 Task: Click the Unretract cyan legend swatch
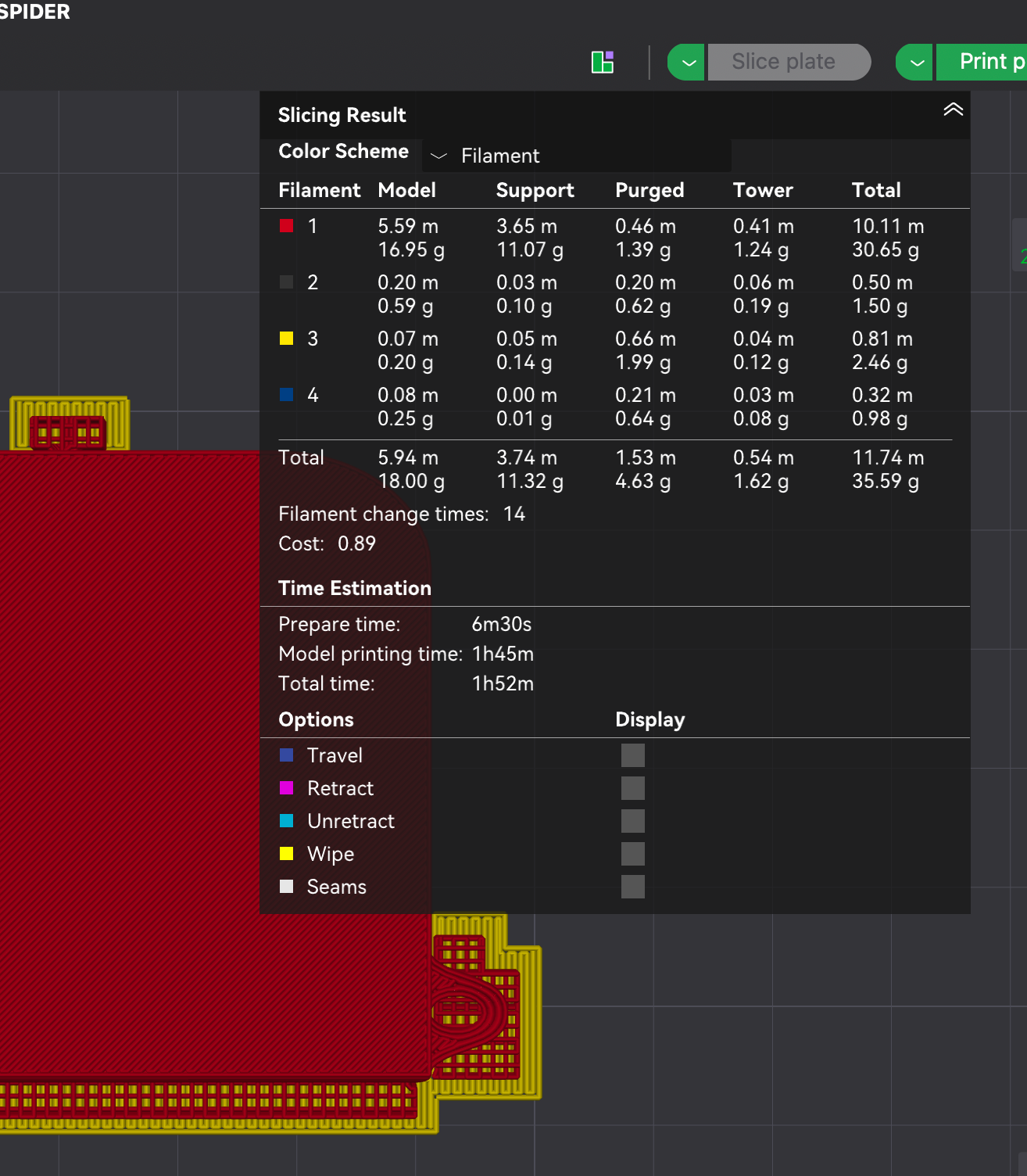(x=287, y=821)
